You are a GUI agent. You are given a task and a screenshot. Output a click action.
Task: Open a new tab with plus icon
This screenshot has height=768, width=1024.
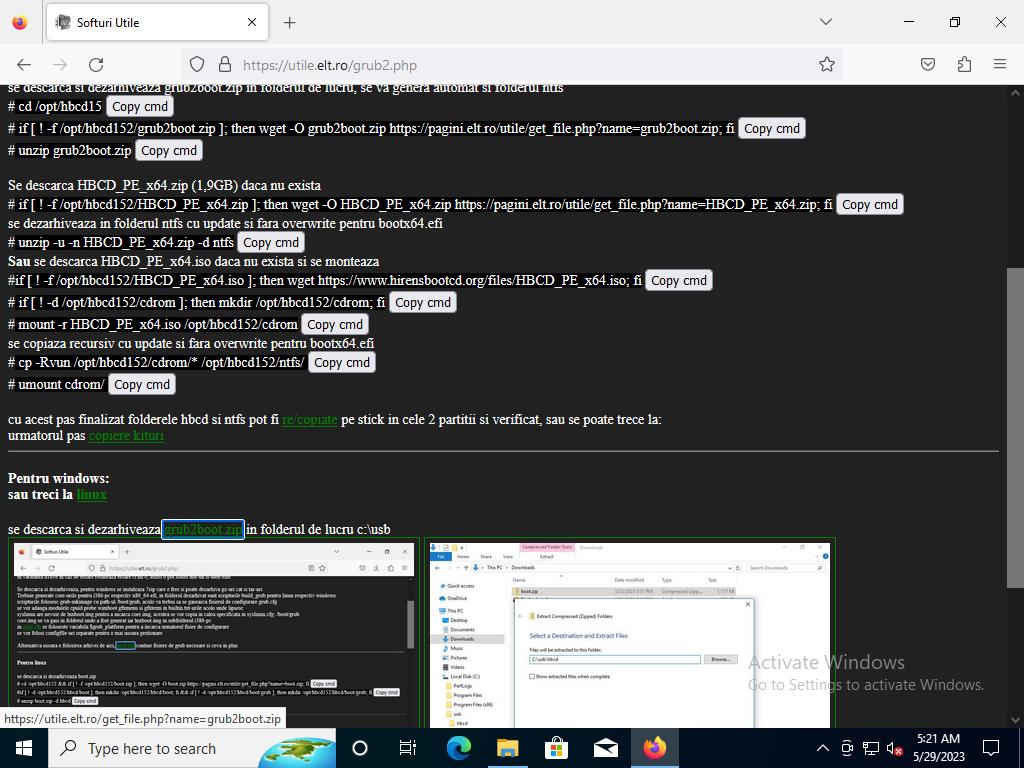(289, 22)
